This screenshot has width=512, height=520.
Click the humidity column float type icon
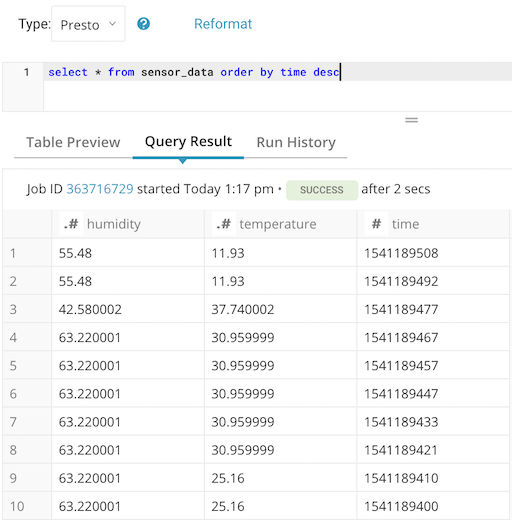click(x=71, y=224)
